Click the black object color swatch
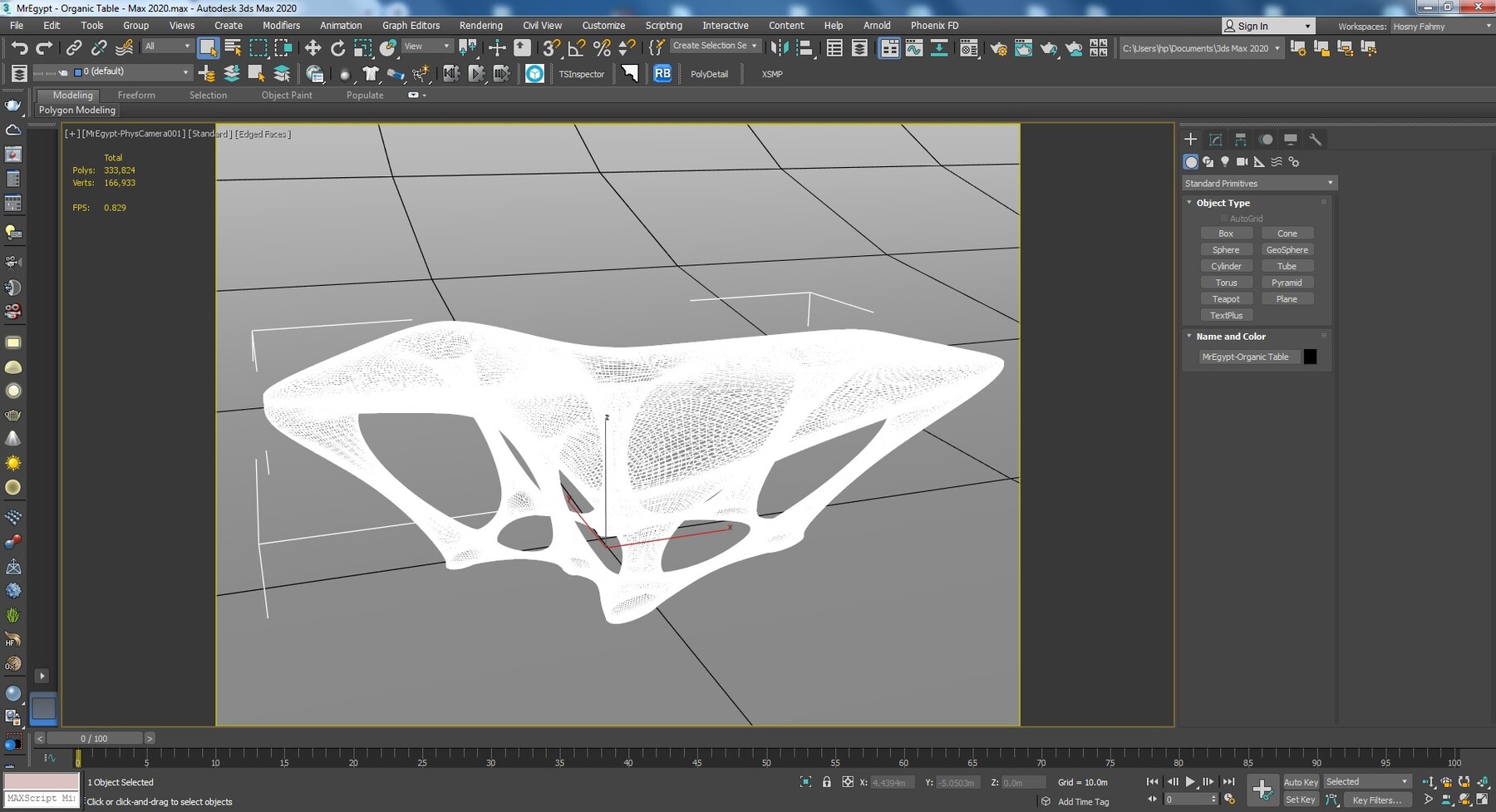The width and height of the screenshot is (1496, 812). (x=1310, y=357)
